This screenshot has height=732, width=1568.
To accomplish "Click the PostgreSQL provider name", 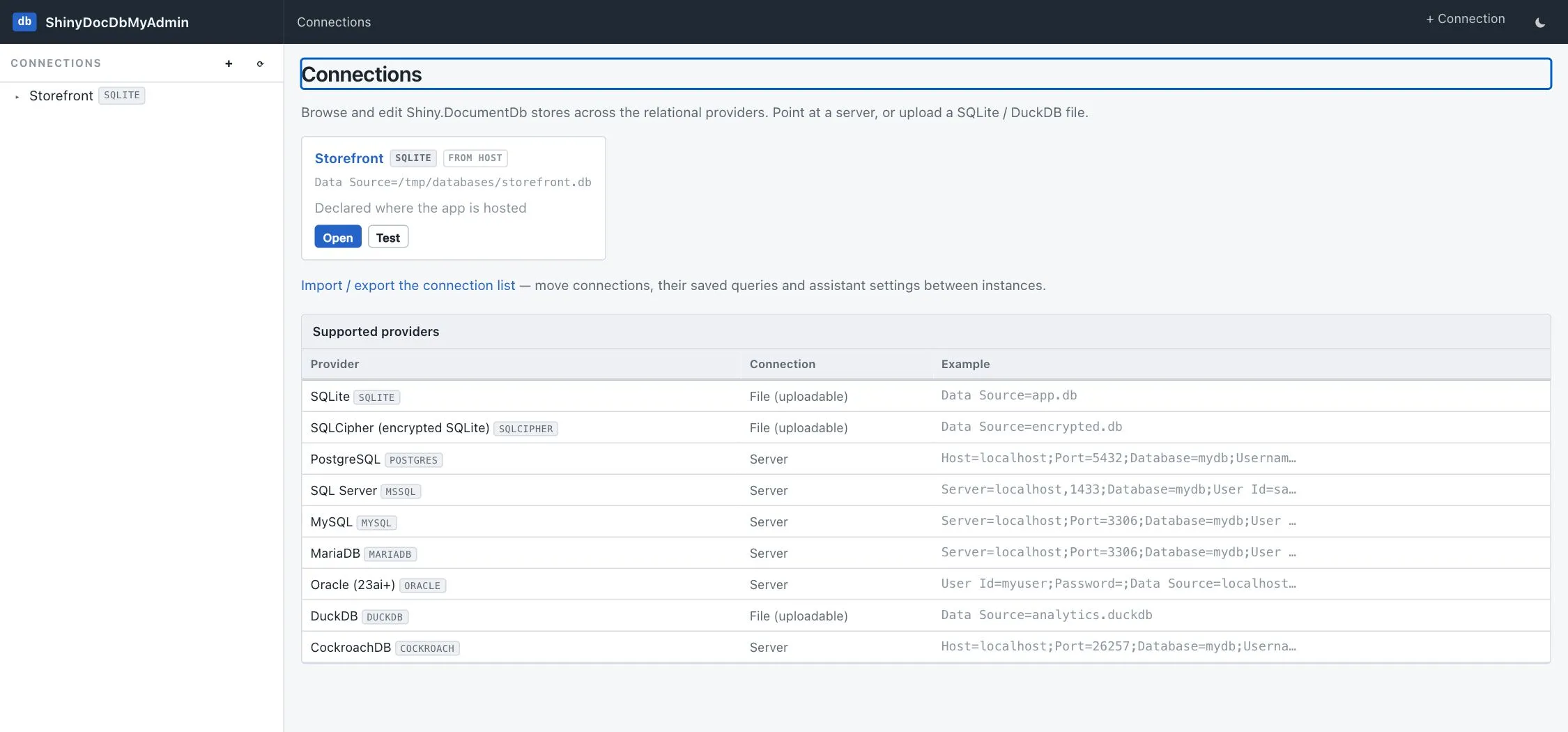I will (346, 459).
